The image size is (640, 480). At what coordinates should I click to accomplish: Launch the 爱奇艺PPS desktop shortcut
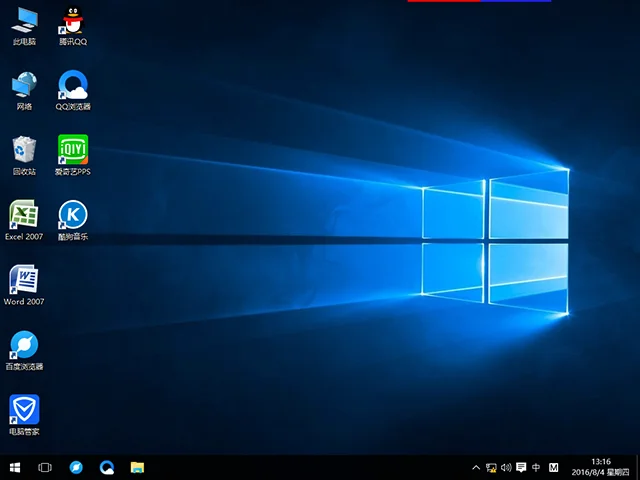73,156
